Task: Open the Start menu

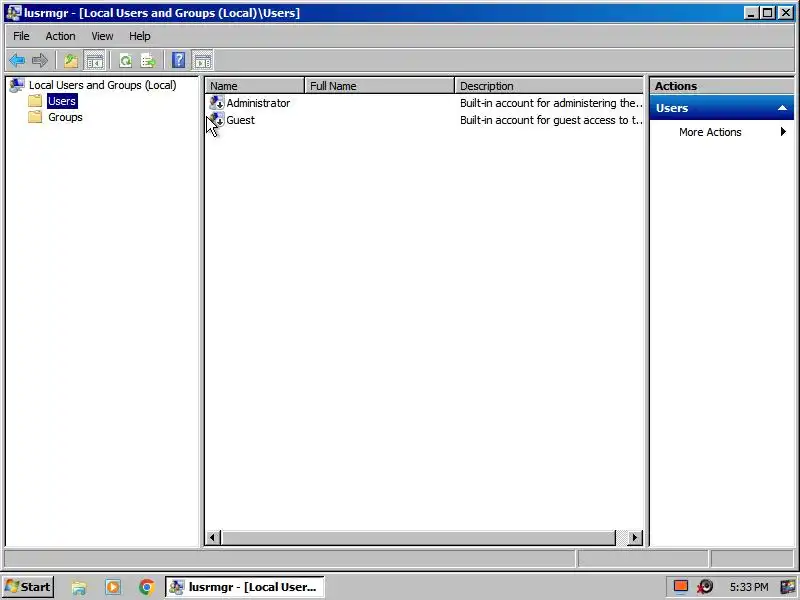Action: (28, 587)
